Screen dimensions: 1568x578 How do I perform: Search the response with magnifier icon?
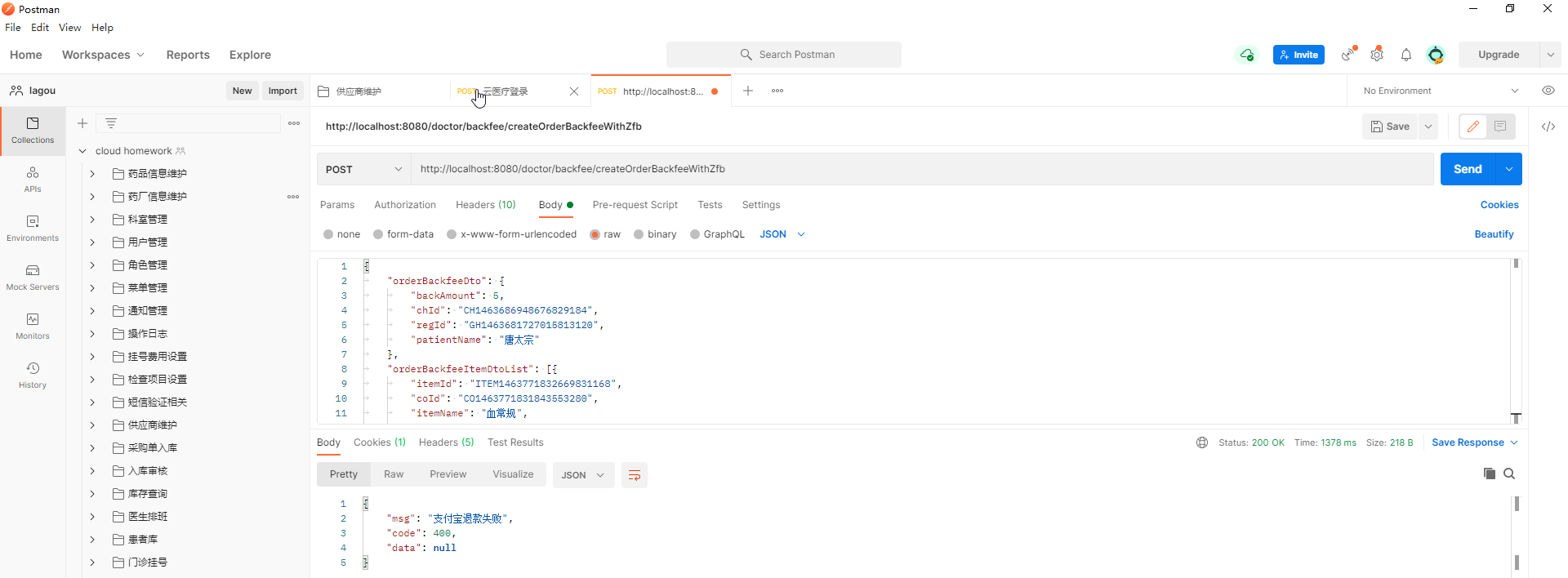click(1509, 474)
